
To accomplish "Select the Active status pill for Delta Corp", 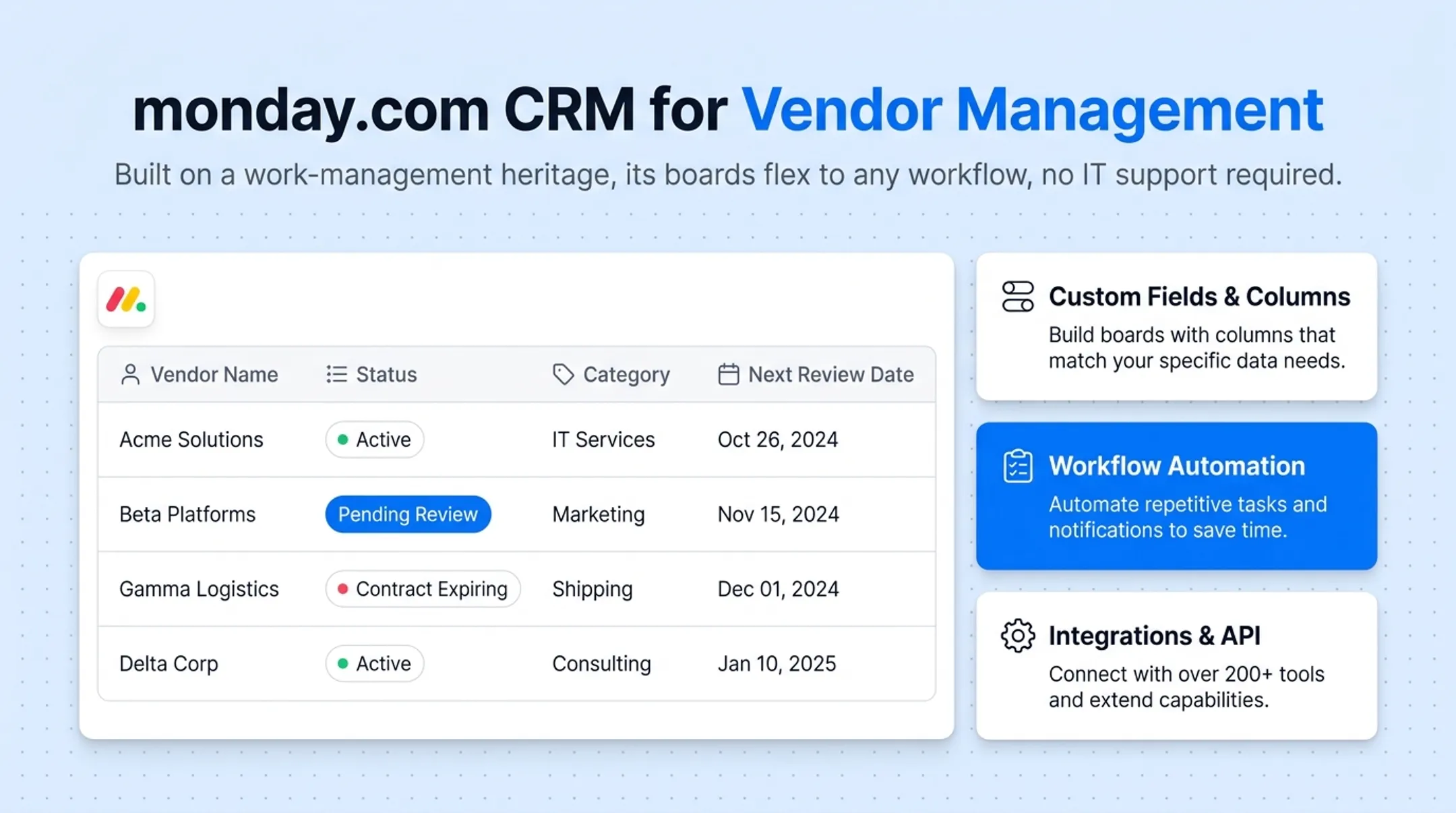I will [x=375, y=663].
